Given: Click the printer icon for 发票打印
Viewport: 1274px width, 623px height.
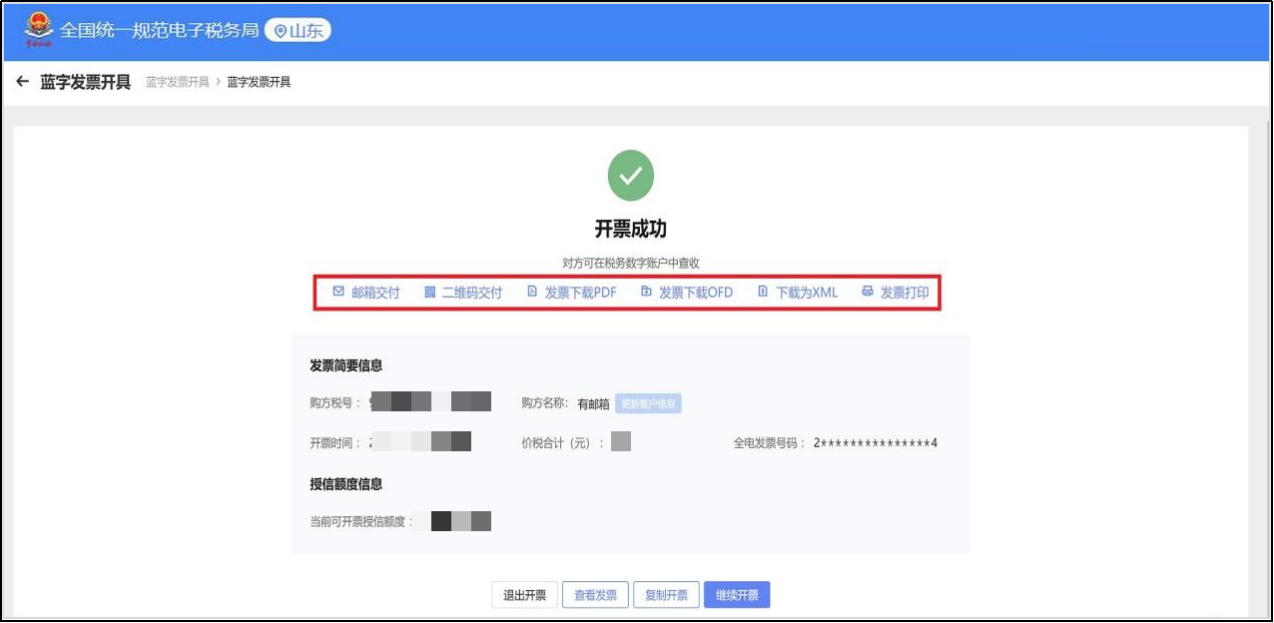Looking at the screenshot, I should coord(867,292).
